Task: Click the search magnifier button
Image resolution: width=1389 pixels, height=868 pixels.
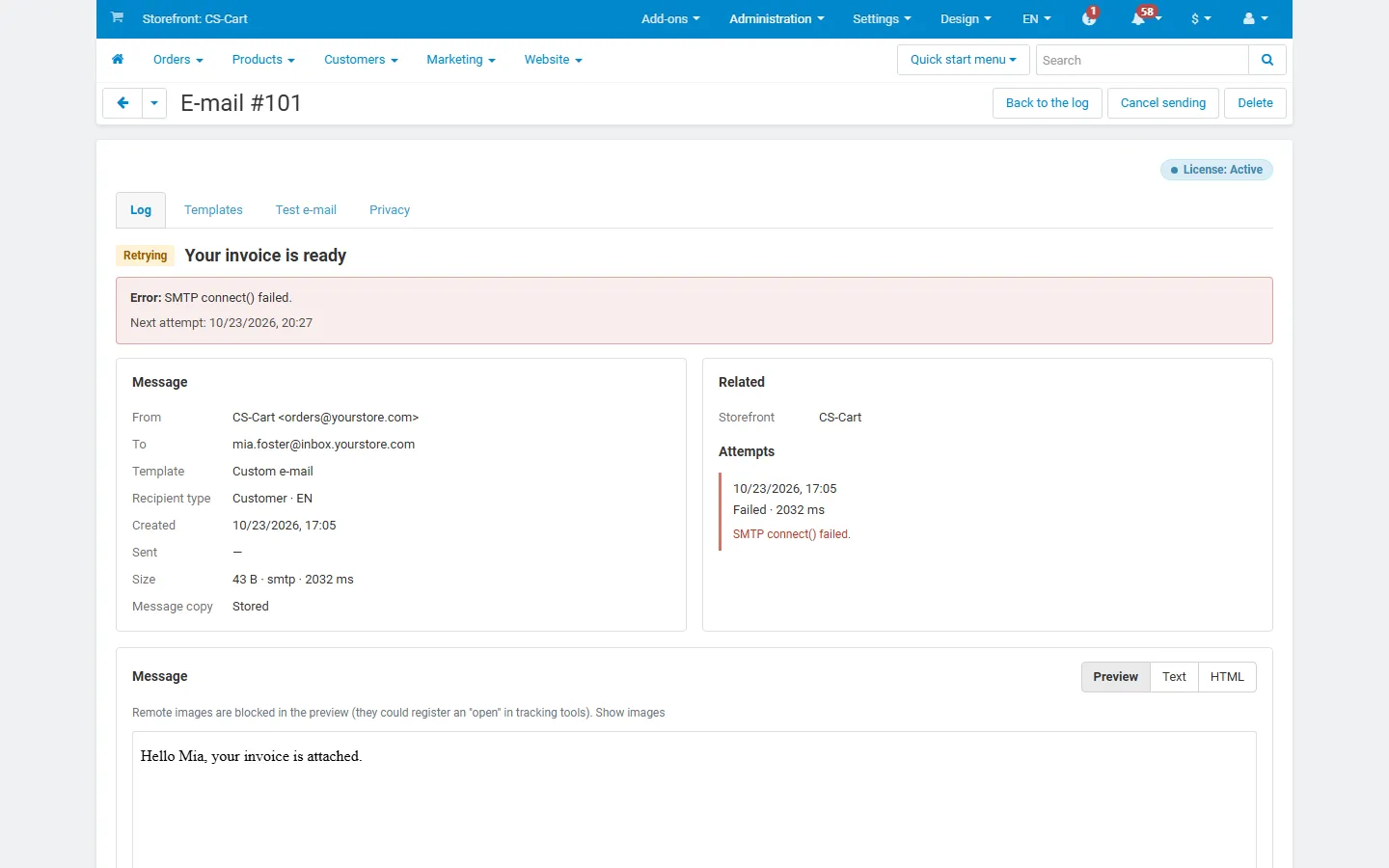Action: click(x=1267, y=60)
